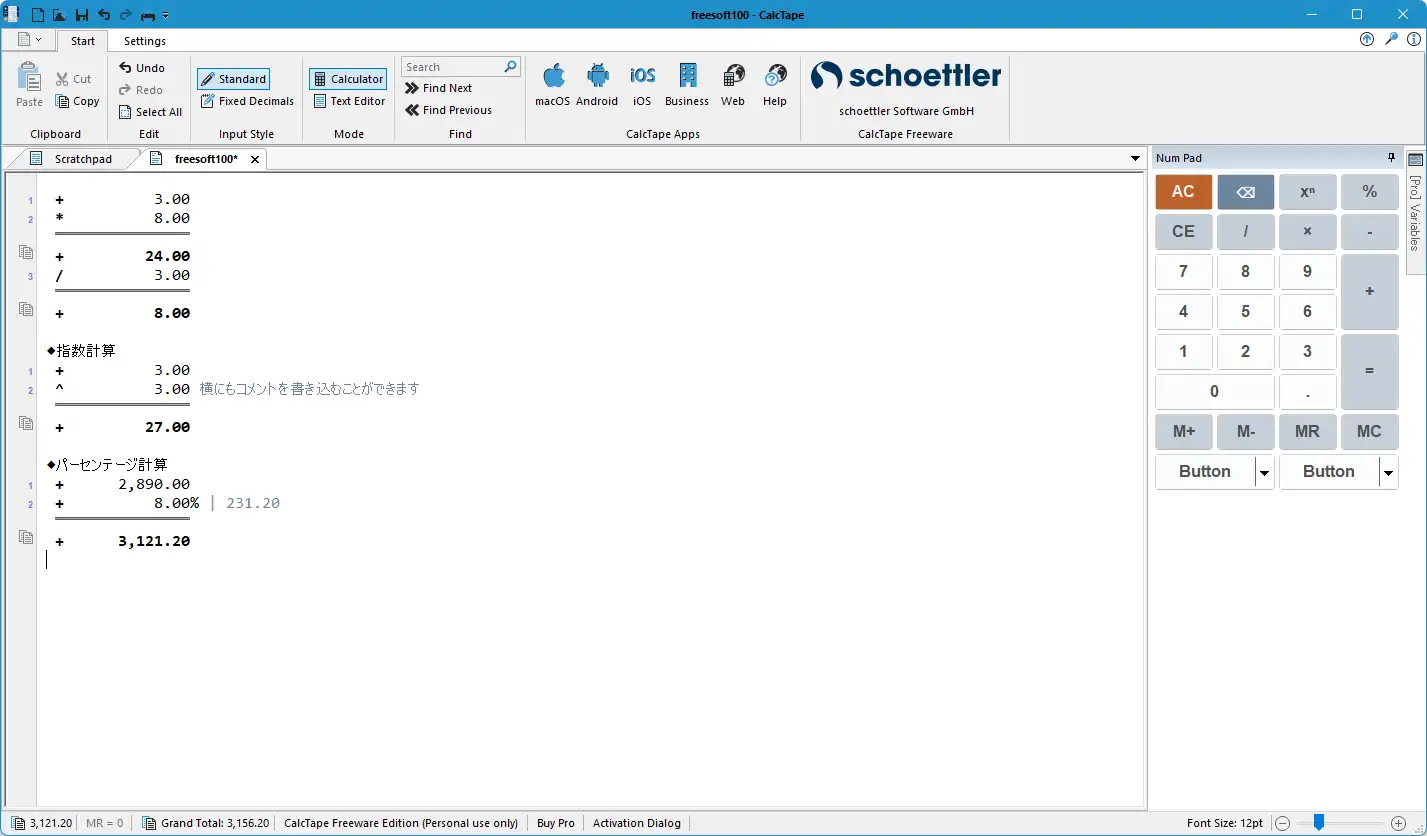Switch to the Settings ribbon tab
This screenshot has width=1427, height=836.
145,41
